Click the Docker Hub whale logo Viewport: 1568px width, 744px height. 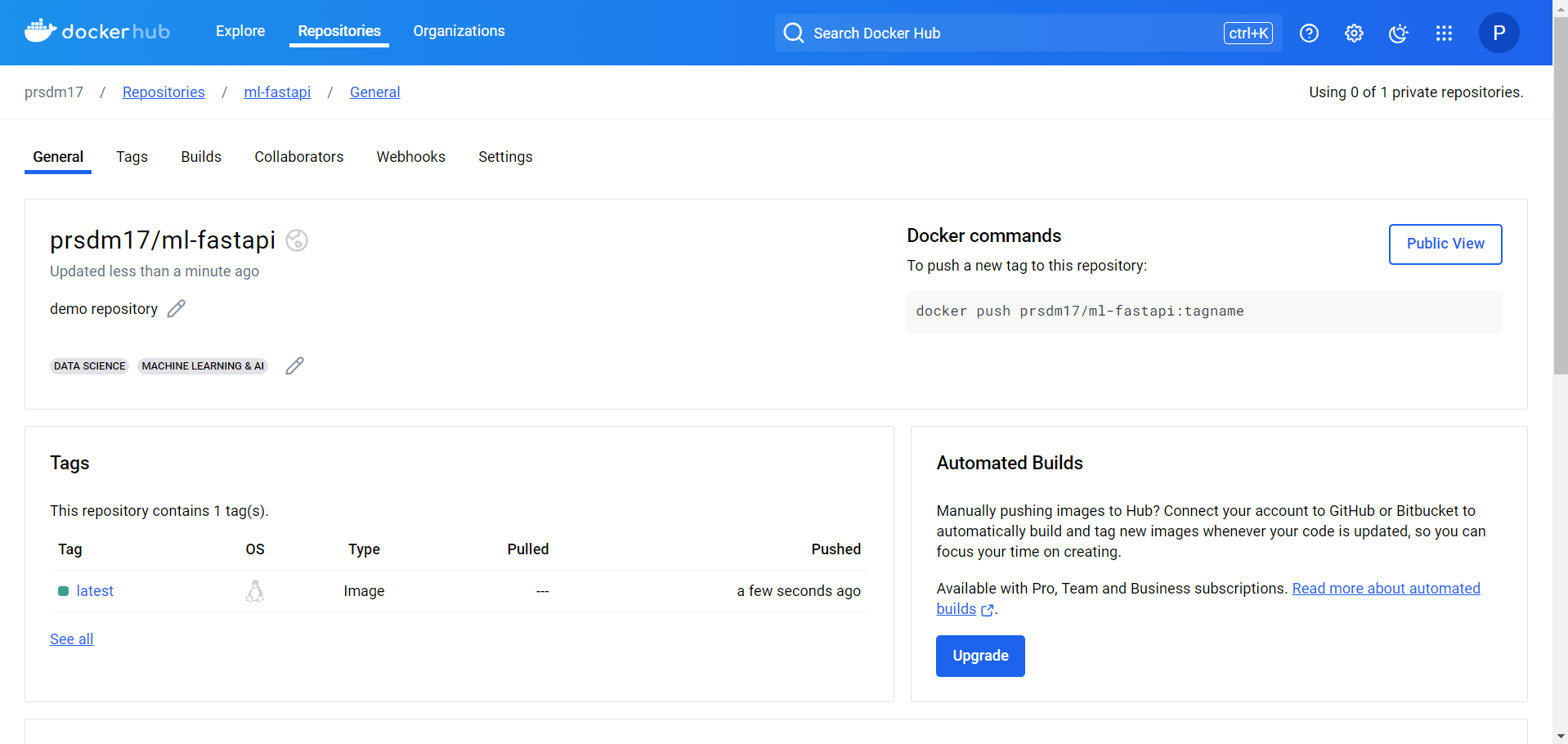coord(97,32)
